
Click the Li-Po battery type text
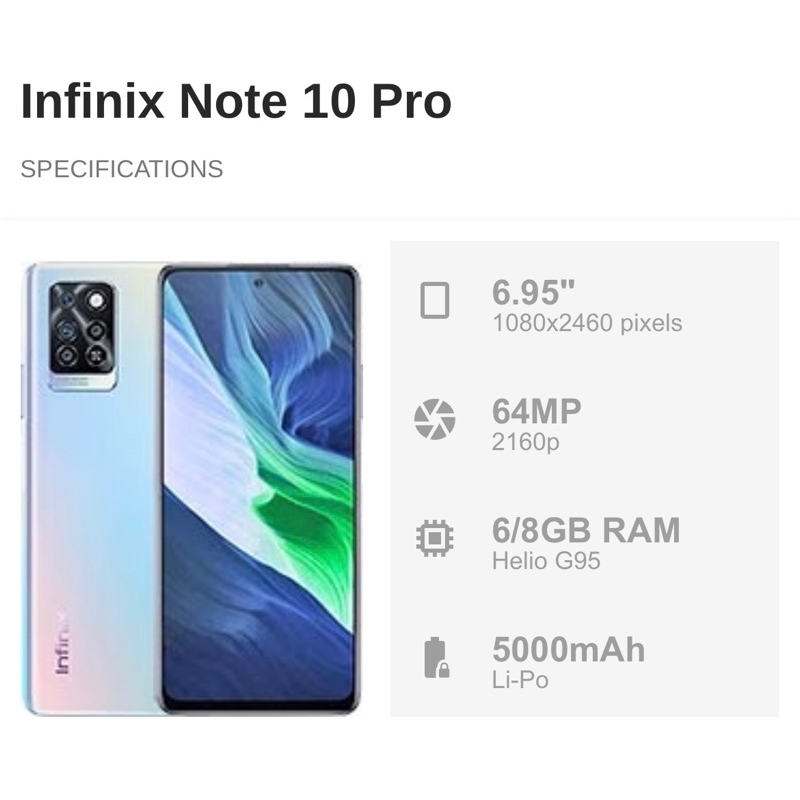[x=520, y=680]
